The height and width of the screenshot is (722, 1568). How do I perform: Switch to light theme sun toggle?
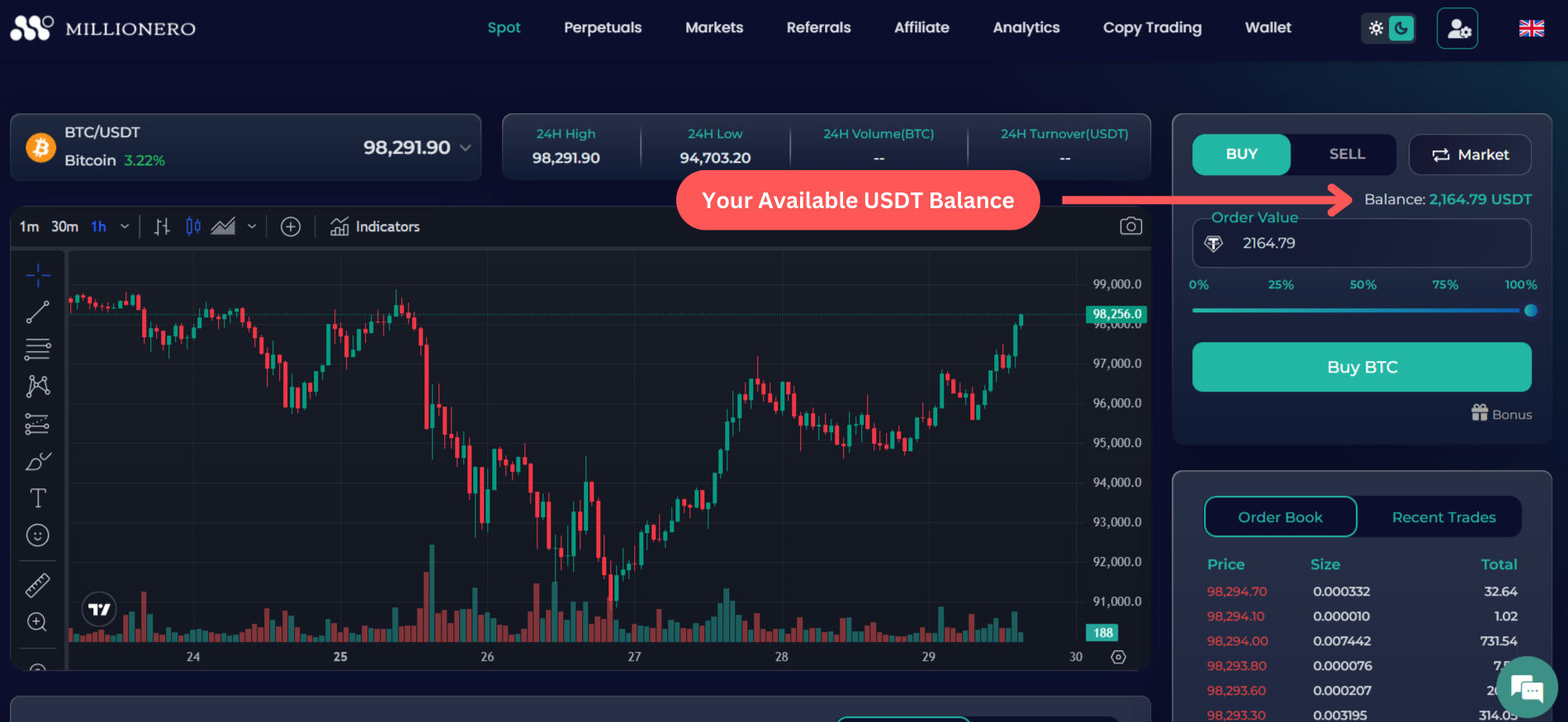coord(1376,29)
